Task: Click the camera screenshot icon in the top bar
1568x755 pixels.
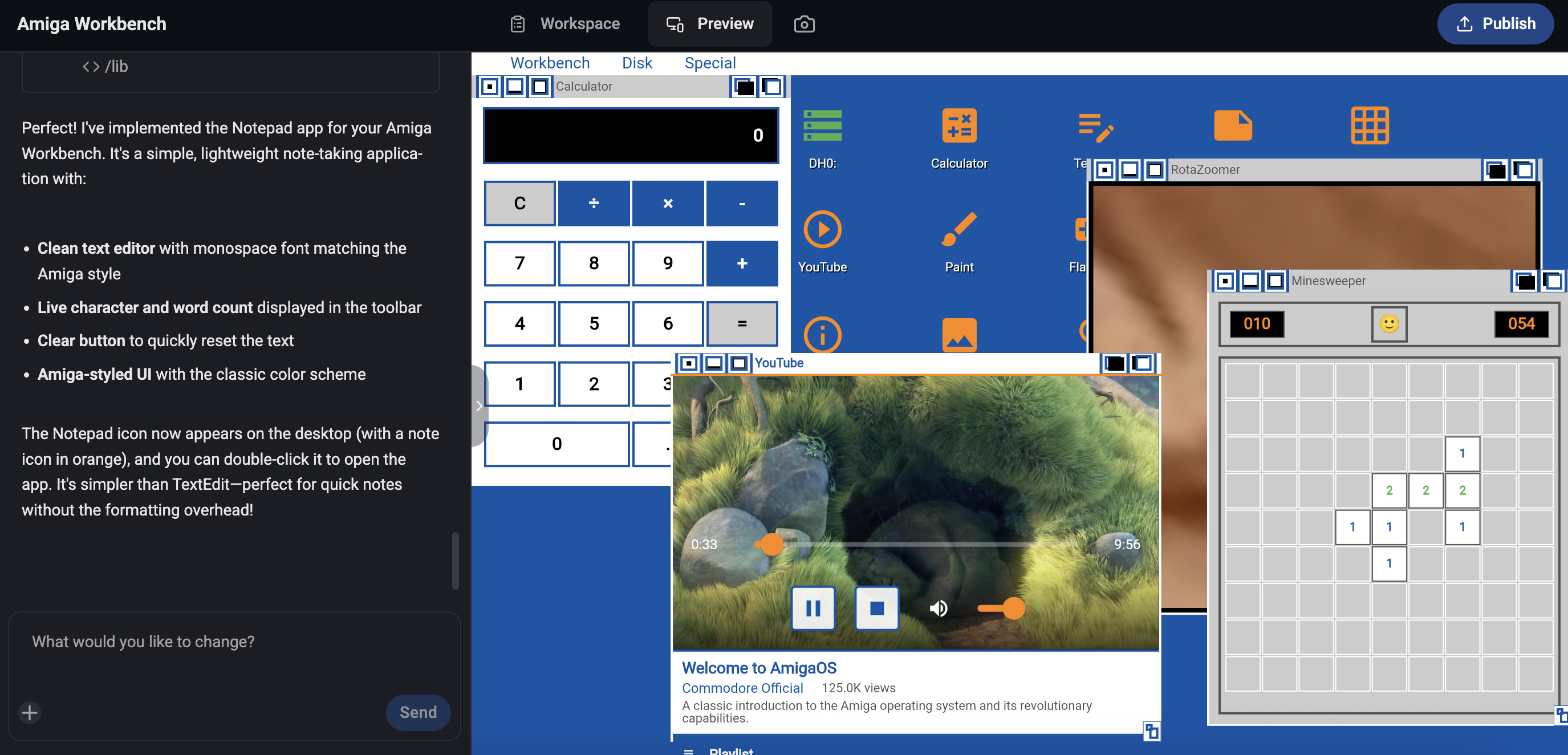Action: click(x=804, y=24)
